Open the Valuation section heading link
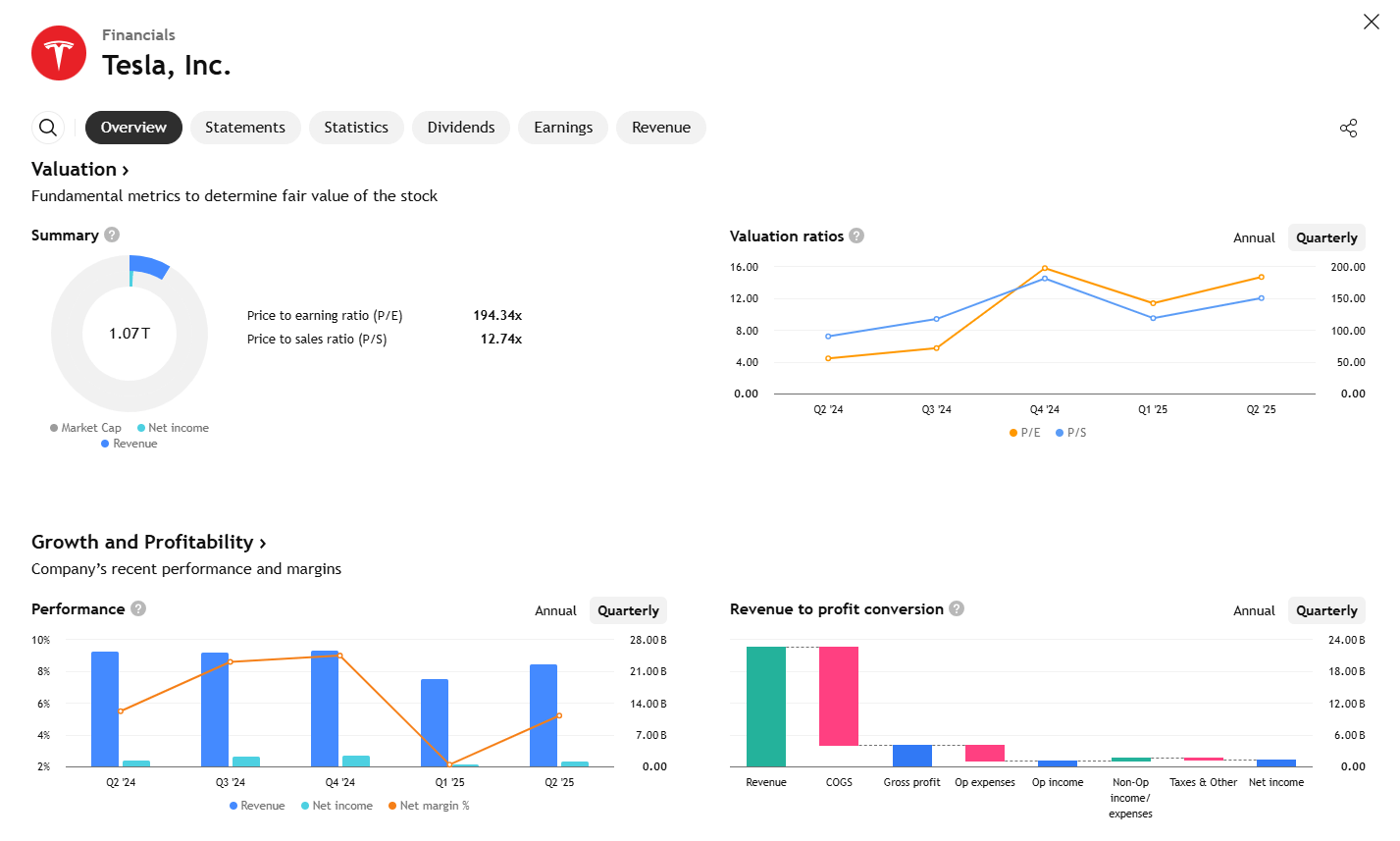This screenshot has height=841, width=1400. coord(80,170)
